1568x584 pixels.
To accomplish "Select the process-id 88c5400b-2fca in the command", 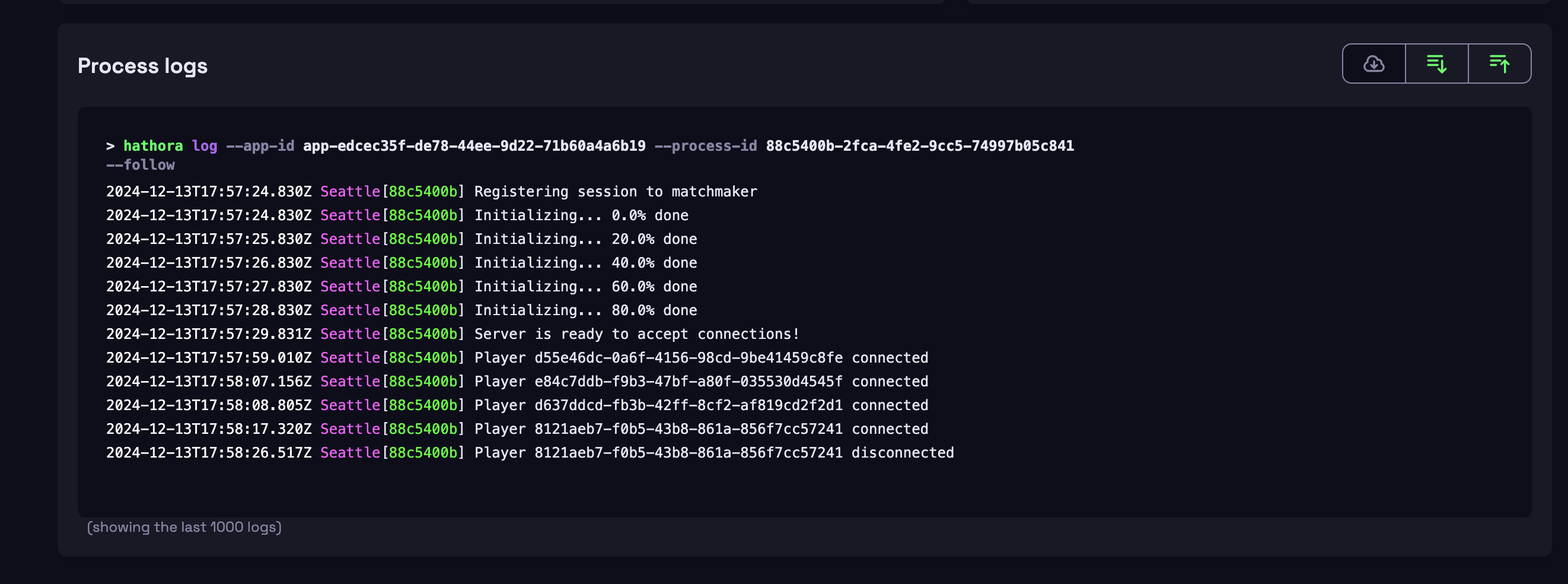I will tap(920, 146).
